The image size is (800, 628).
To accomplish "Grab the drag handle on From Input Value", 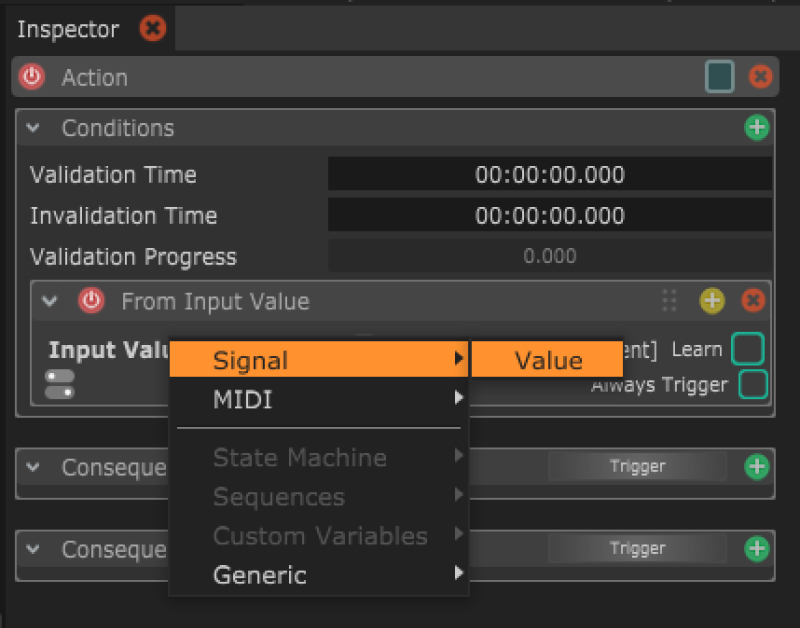I will point(670,300).
